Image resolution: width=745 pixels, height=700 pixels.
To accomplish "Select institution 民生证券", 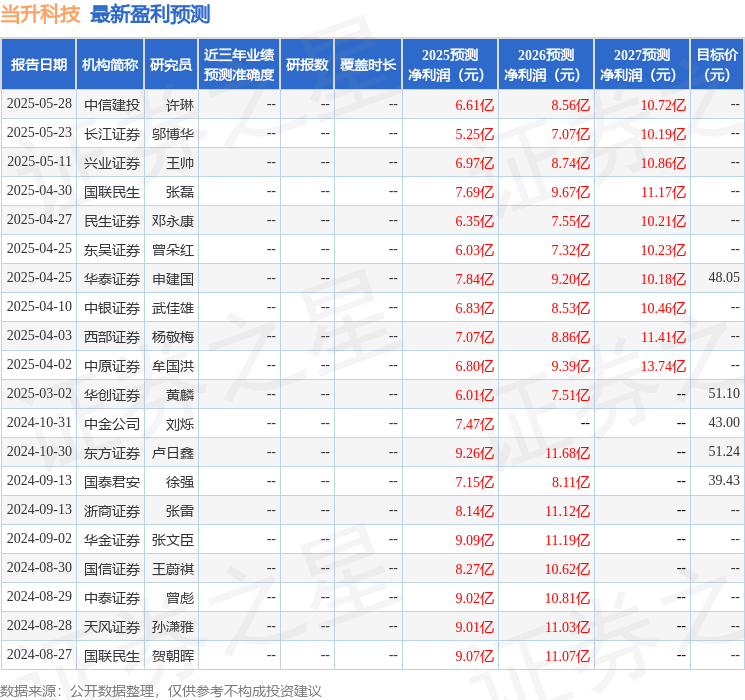I will click(x=112, y=221).
